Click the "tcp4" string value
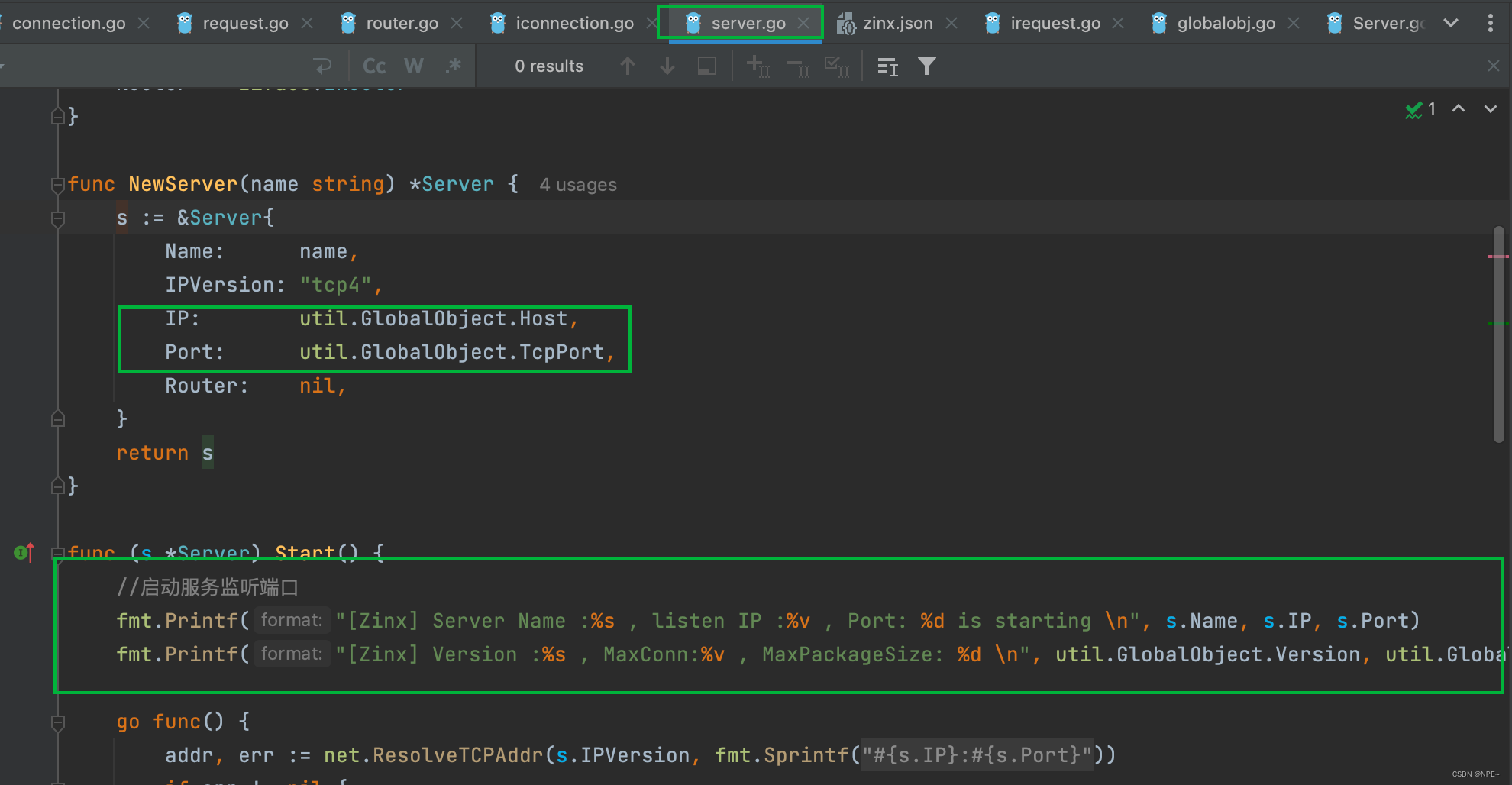Screen dimensions: 1512x785 pyautogui.click(x=335, y=285)
